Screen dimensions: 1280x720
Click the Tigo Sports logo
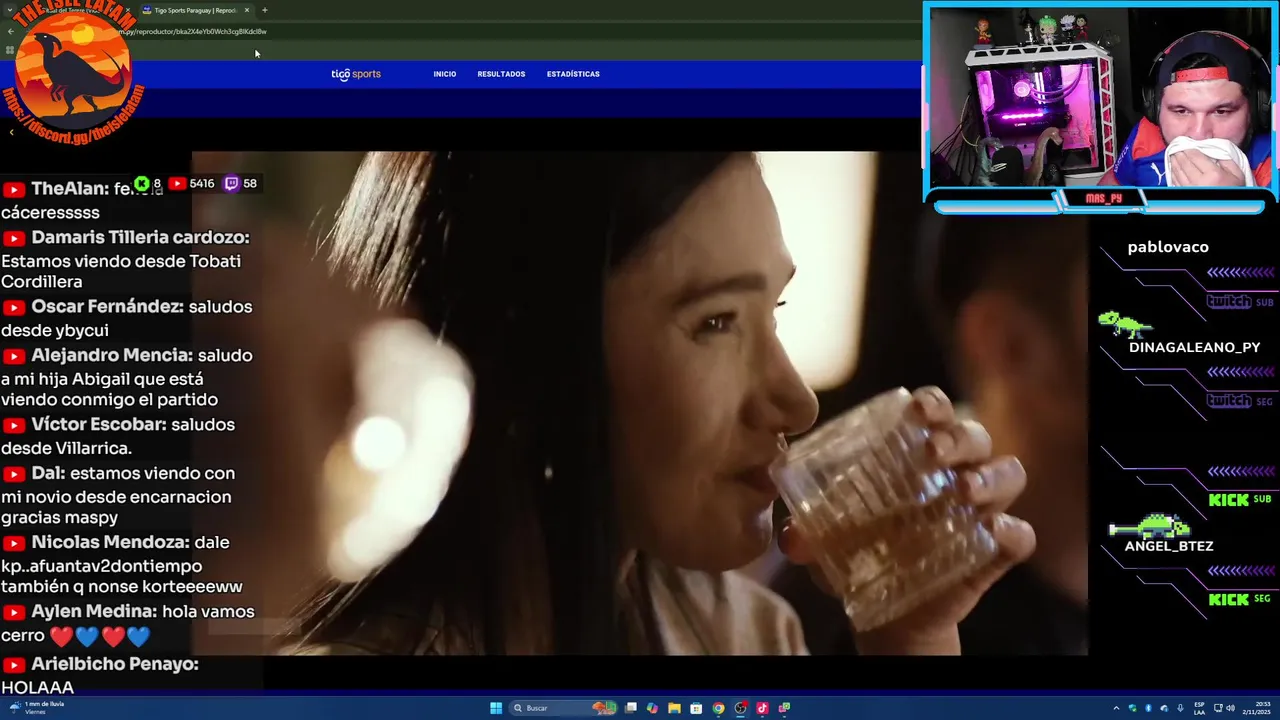356,74
